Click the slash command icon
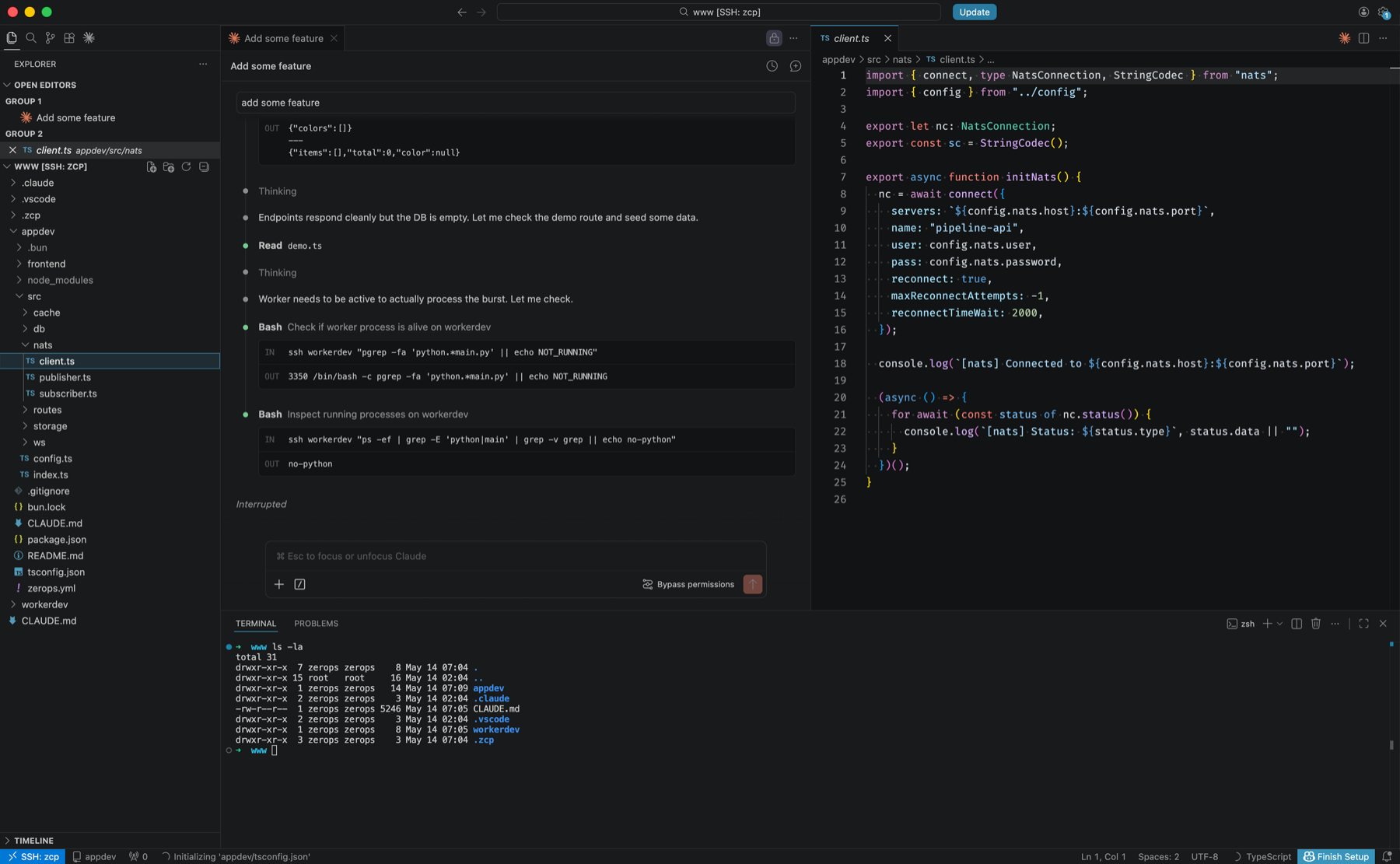The width and height of the screenshot is (1400, 864). (x=299, y=584)
